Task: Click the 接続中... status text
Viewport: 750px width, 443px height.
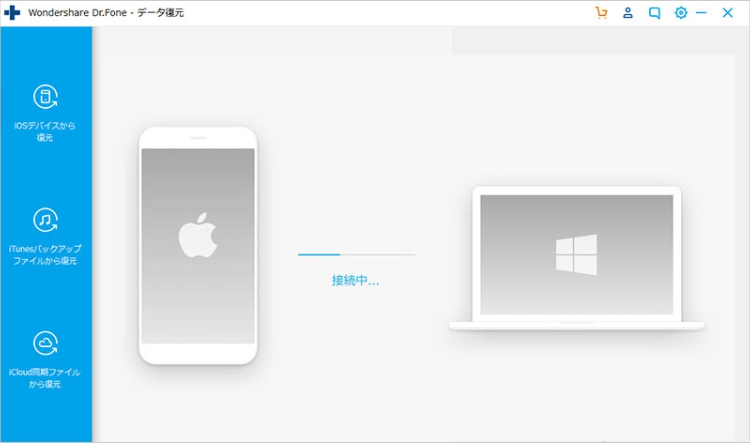Action: (355, 280)
